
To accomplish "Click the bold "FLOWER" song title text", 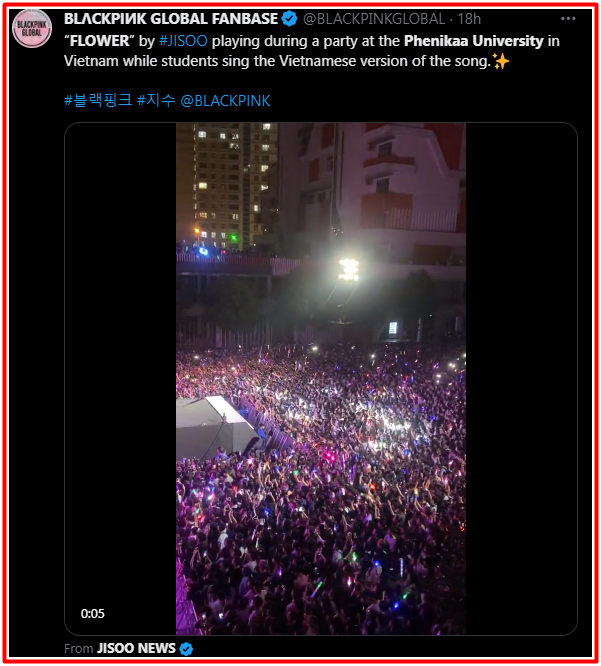I will click(x=99, y=41).
